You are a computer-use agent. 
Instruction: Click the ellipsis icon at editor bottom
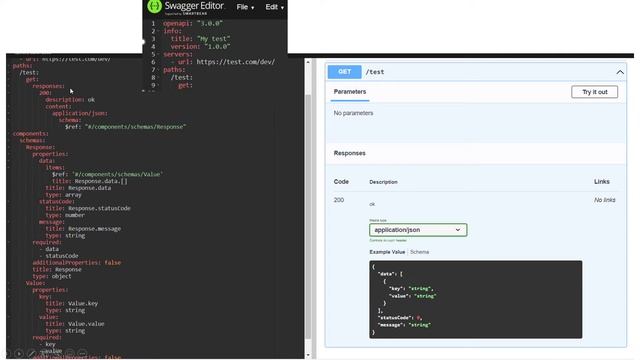pos(82,353)
